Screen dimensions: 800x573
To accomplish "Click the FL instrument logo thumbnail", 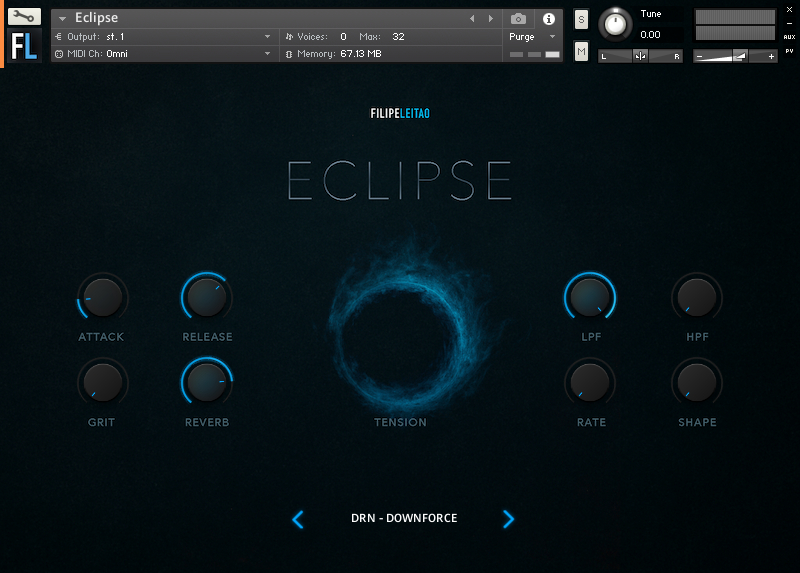I will point(24,45).
